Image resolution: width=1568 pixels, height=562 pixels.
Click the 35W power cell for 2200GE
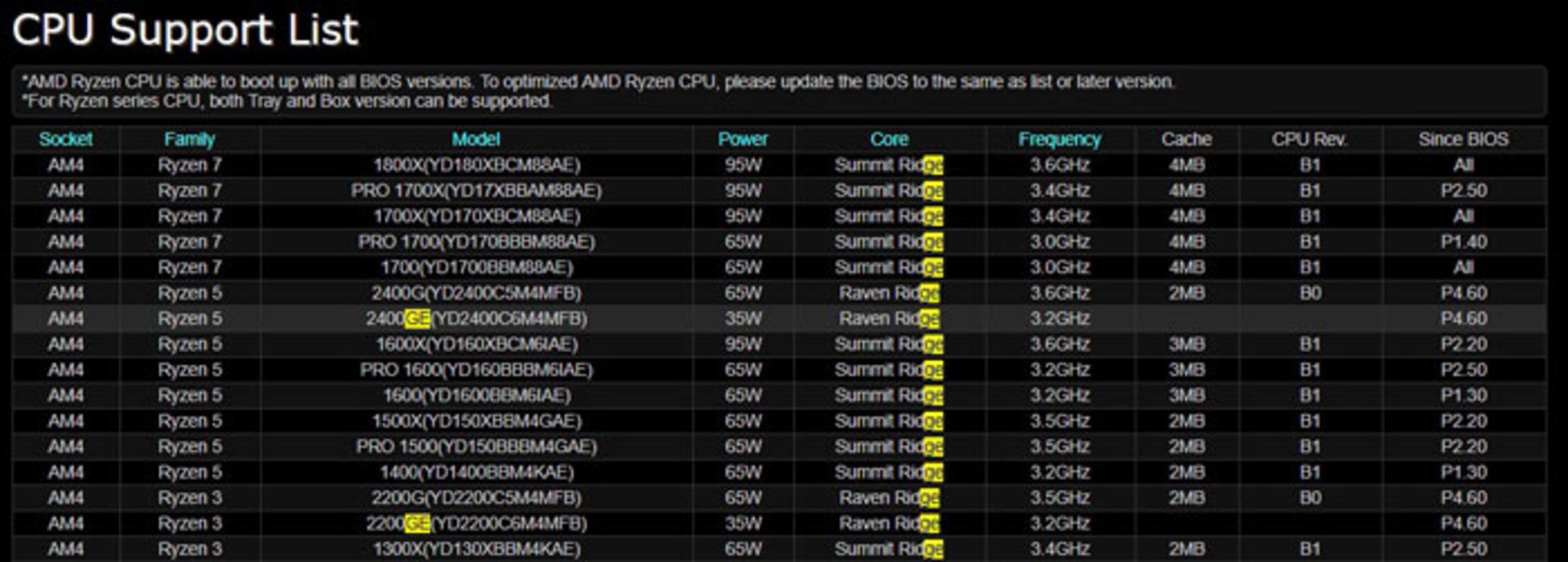[742, 524]
